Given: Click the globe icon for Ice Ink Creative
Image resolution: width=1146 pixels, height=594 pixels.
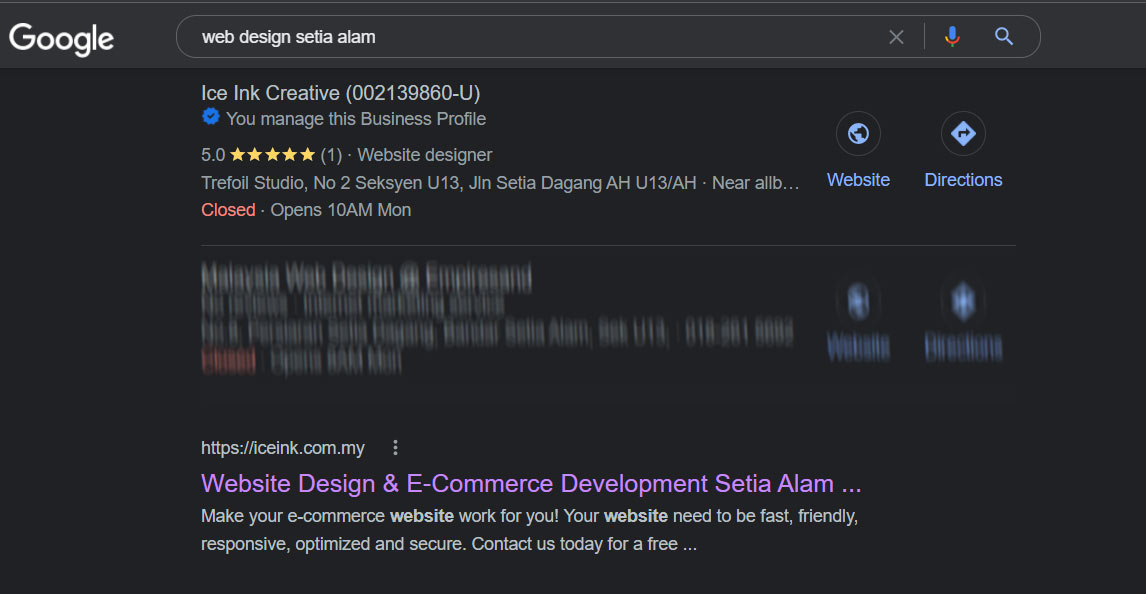Looking at the screenshot, I should (x=858, y=134).
